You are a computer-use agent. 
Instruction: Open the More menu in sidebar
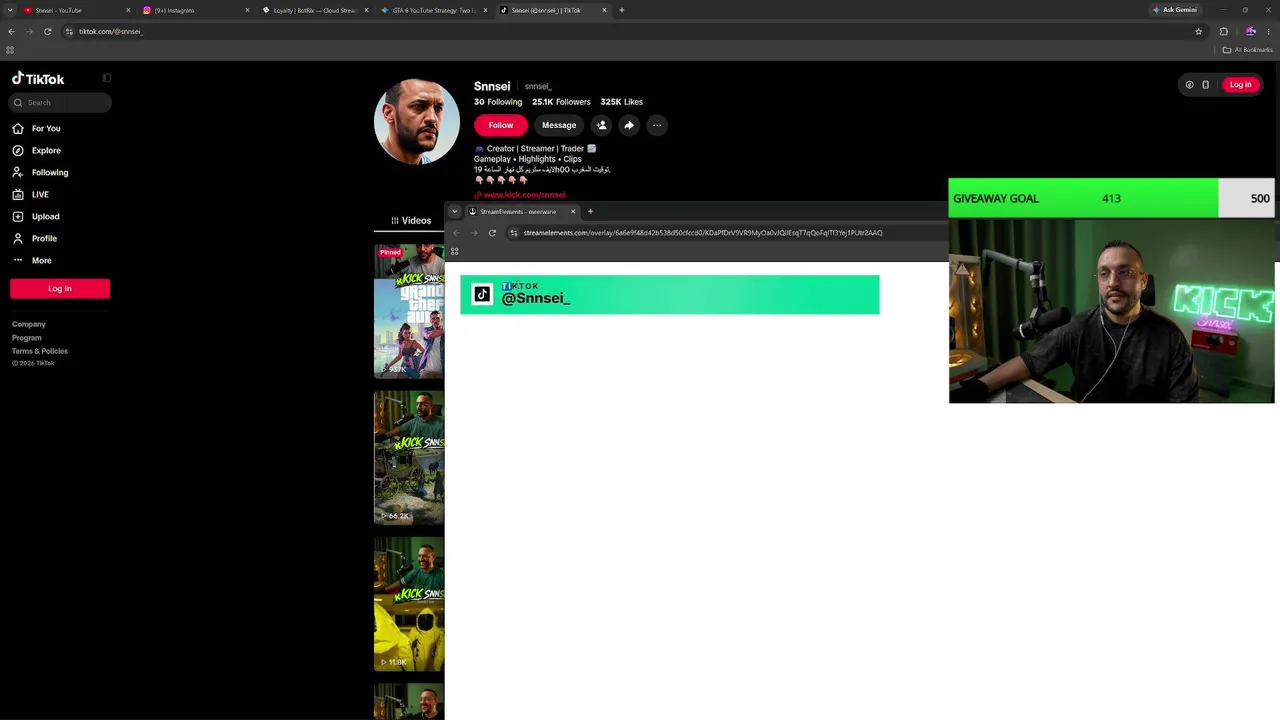click(32, 260)
